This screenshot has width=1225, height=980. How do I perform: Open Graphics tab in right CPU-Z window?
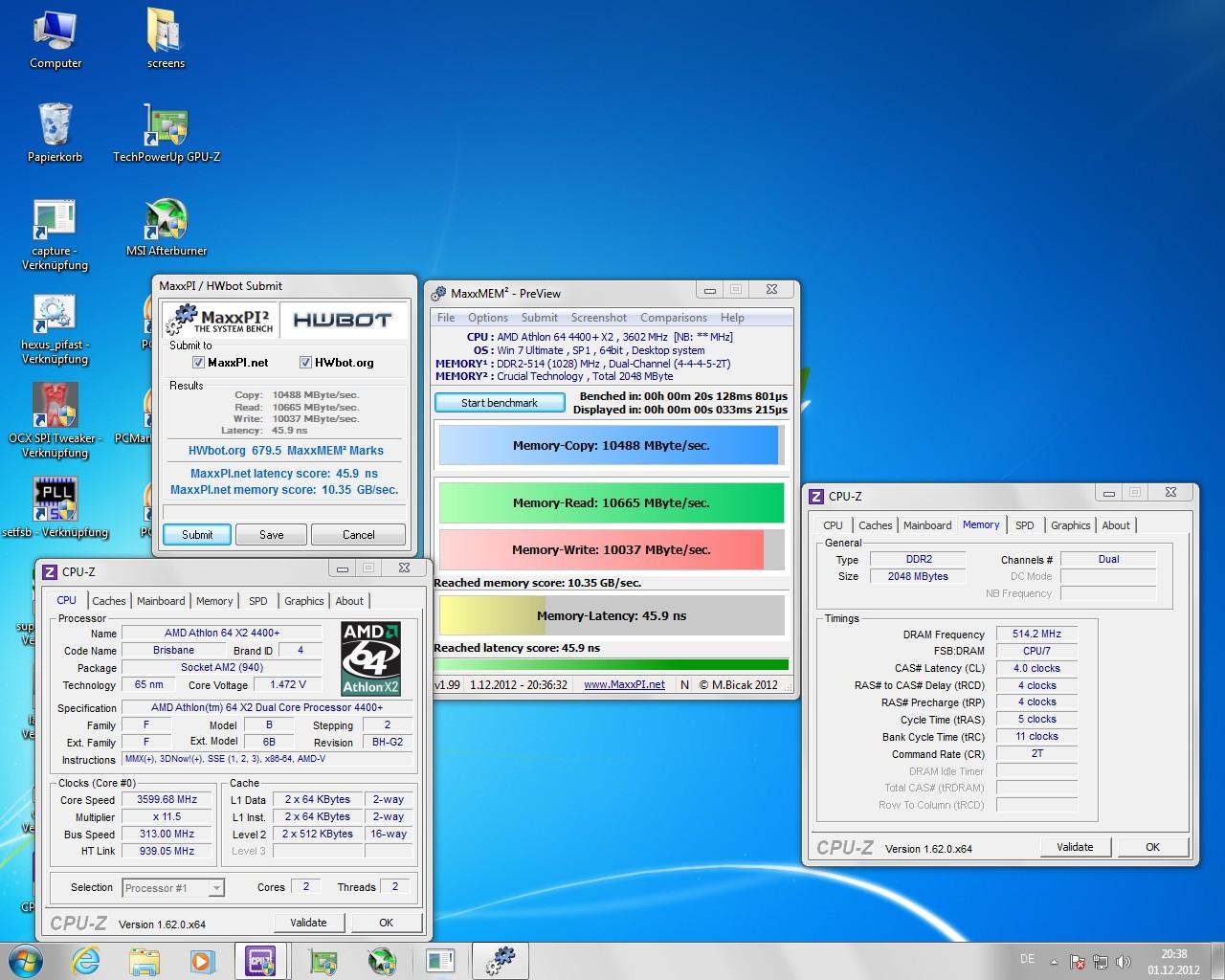click(x=1070, y=525)
